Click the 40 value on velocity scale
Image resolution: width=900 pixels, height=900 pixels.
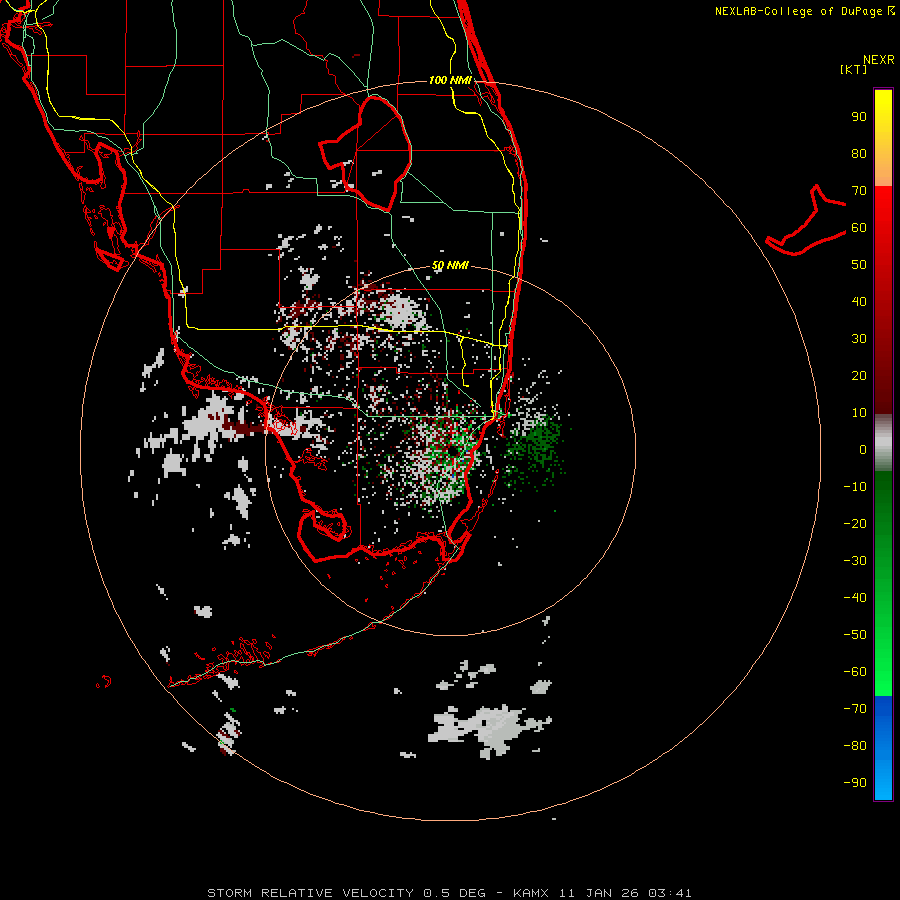pos(859,301)
